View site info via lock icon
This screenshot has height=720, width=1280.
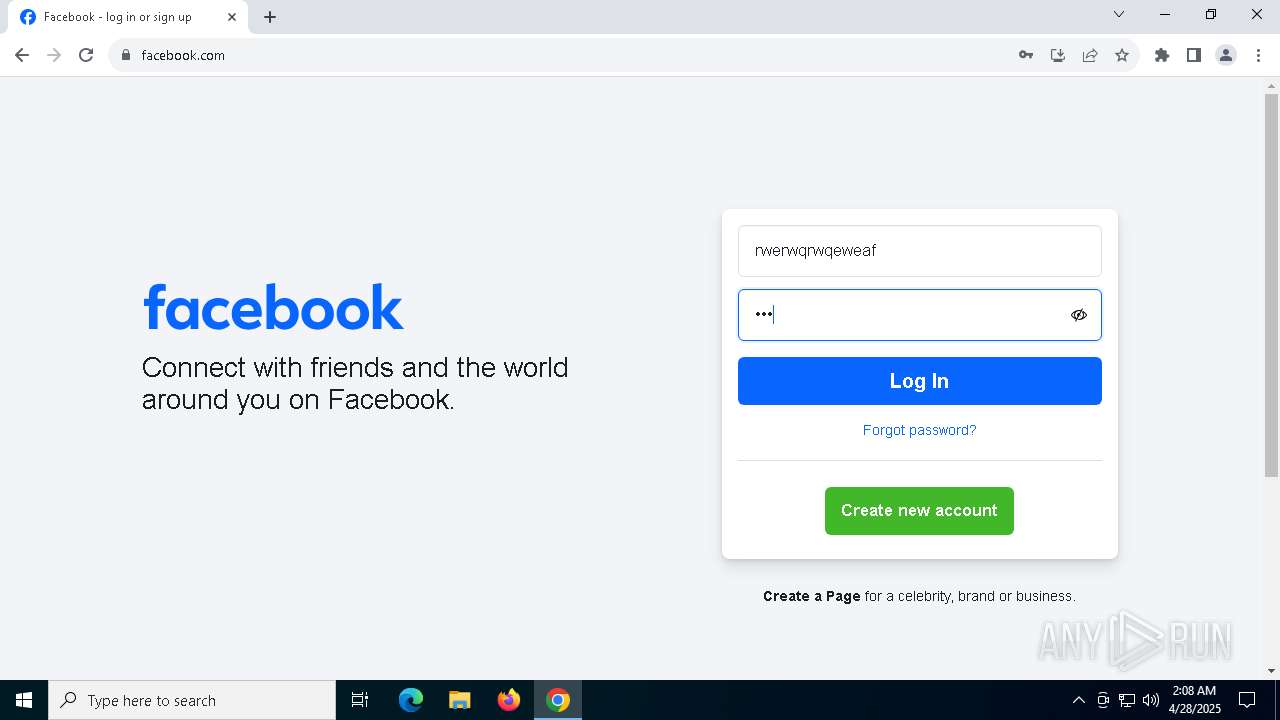tap(126, 55)
